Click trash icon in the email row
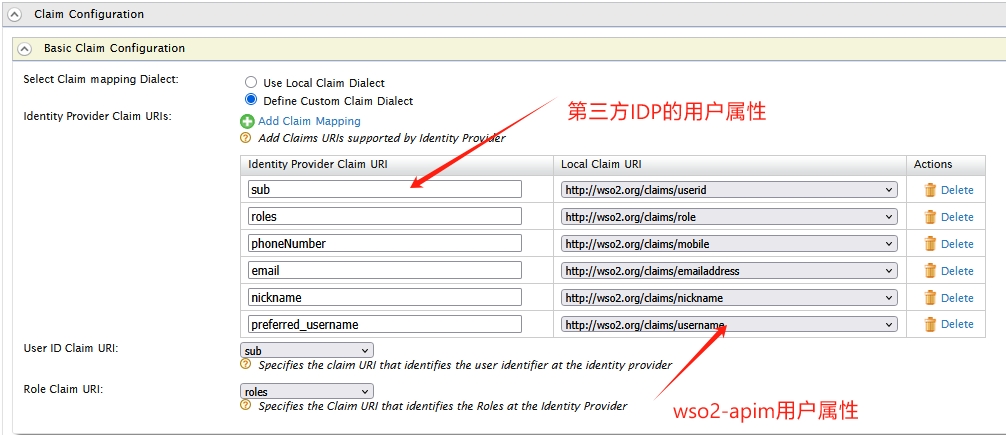Viewport: 1006px width, 435px height. [930, 271]
